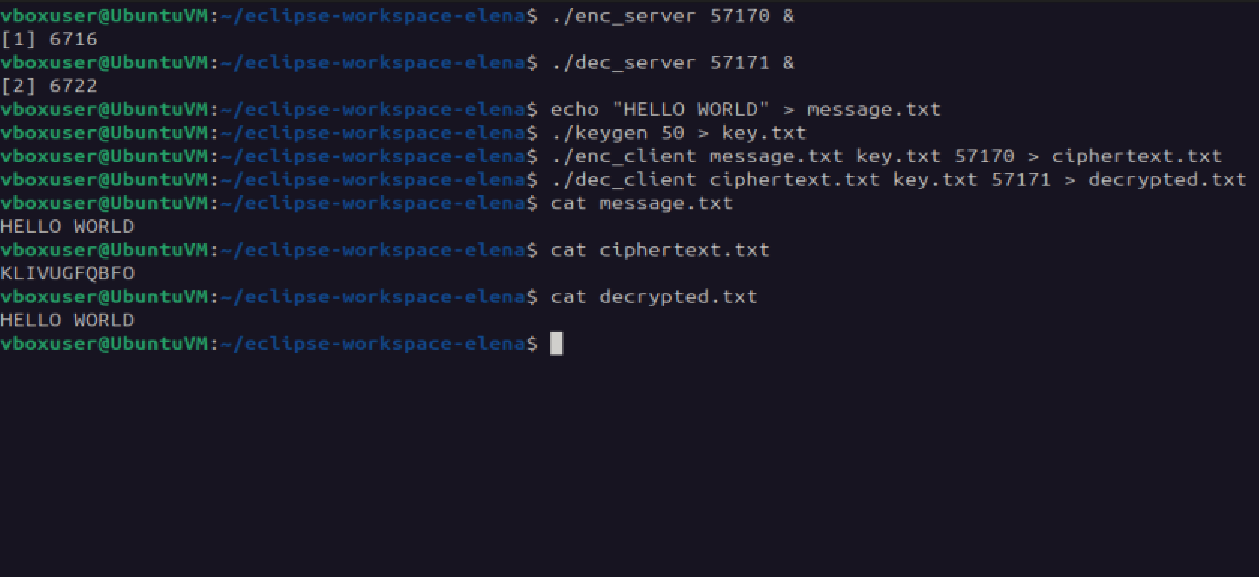Viewport: 1259px width, 577px height.
Task: Click message.txt in the echo command
Action: coord(873,109)
